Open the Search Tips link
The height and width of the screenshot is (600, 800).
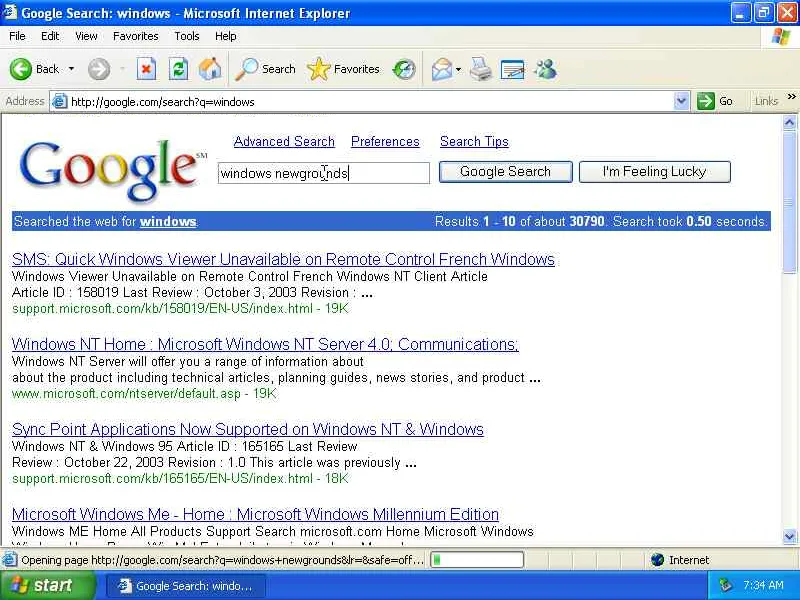click(474, 141)
